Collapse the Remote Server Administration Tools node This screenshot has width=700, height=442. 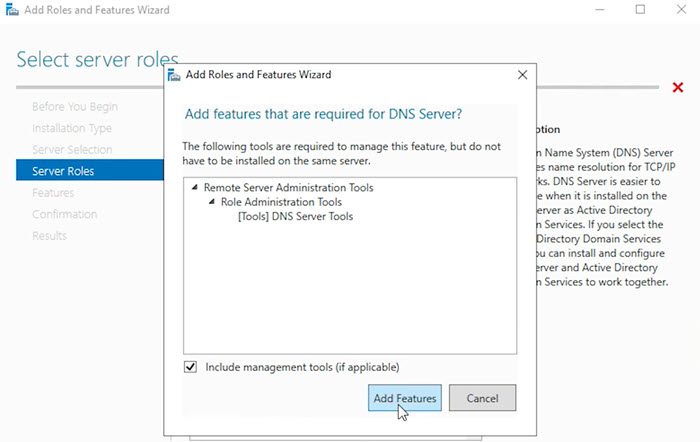(x=194, y=187)
